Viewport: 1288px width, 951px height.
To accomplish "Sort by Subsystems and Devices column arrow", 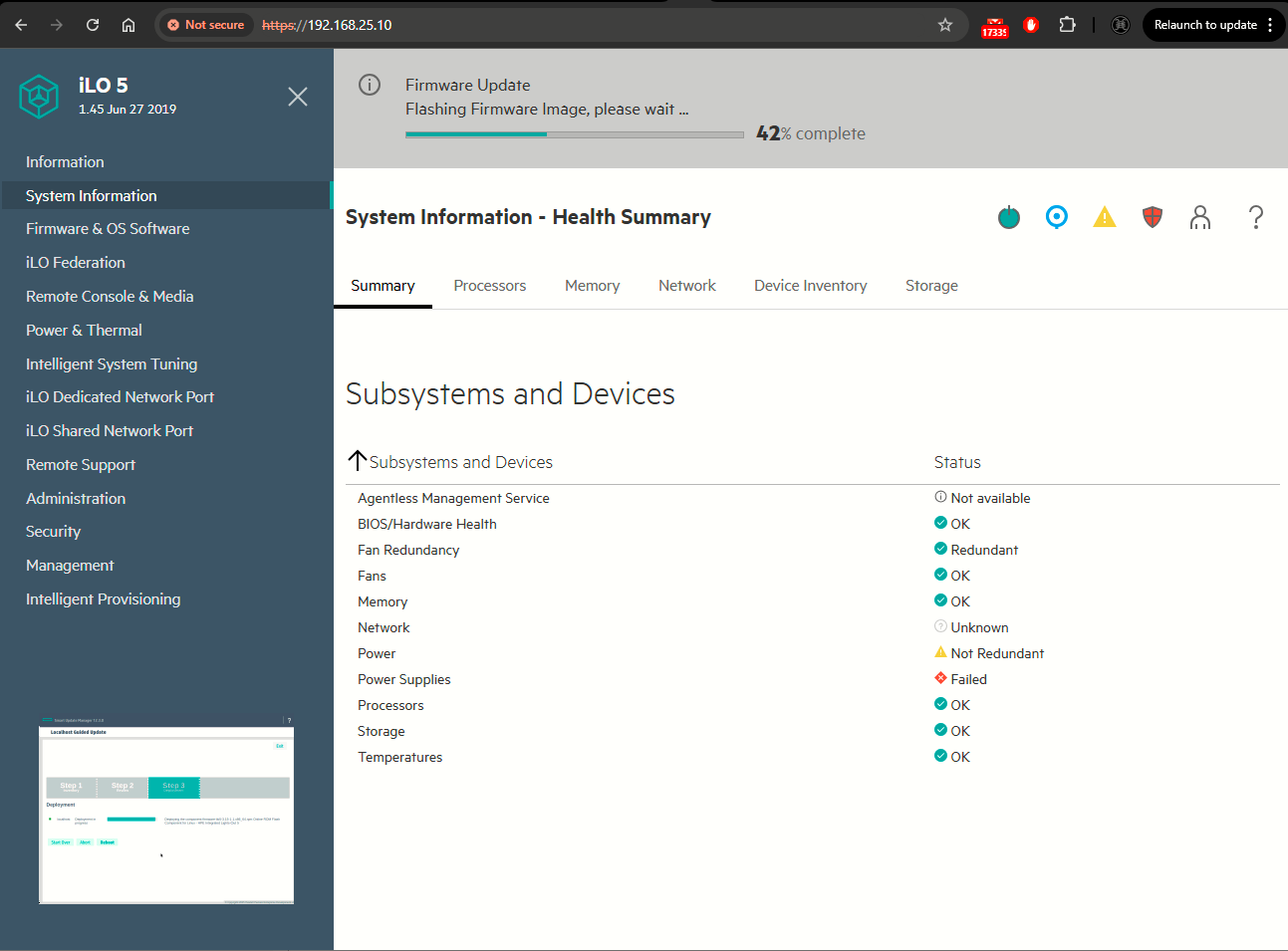I will (x=358, y=460).
